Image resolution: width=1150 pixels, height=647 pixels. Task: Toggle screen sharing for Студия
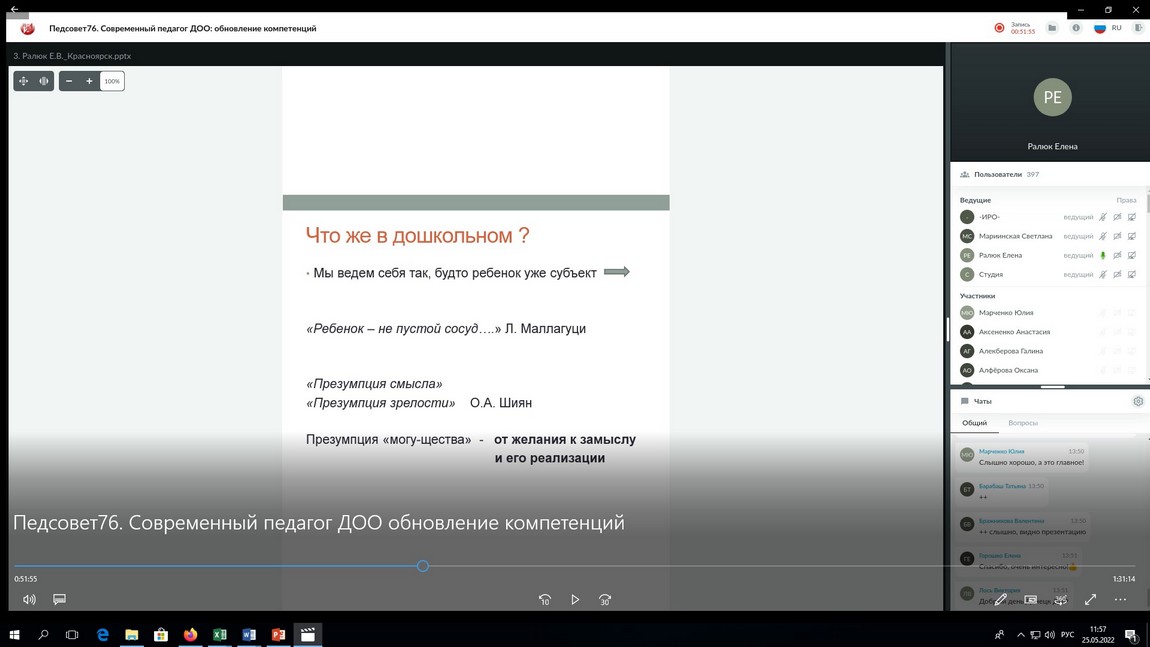[1132, 274]
